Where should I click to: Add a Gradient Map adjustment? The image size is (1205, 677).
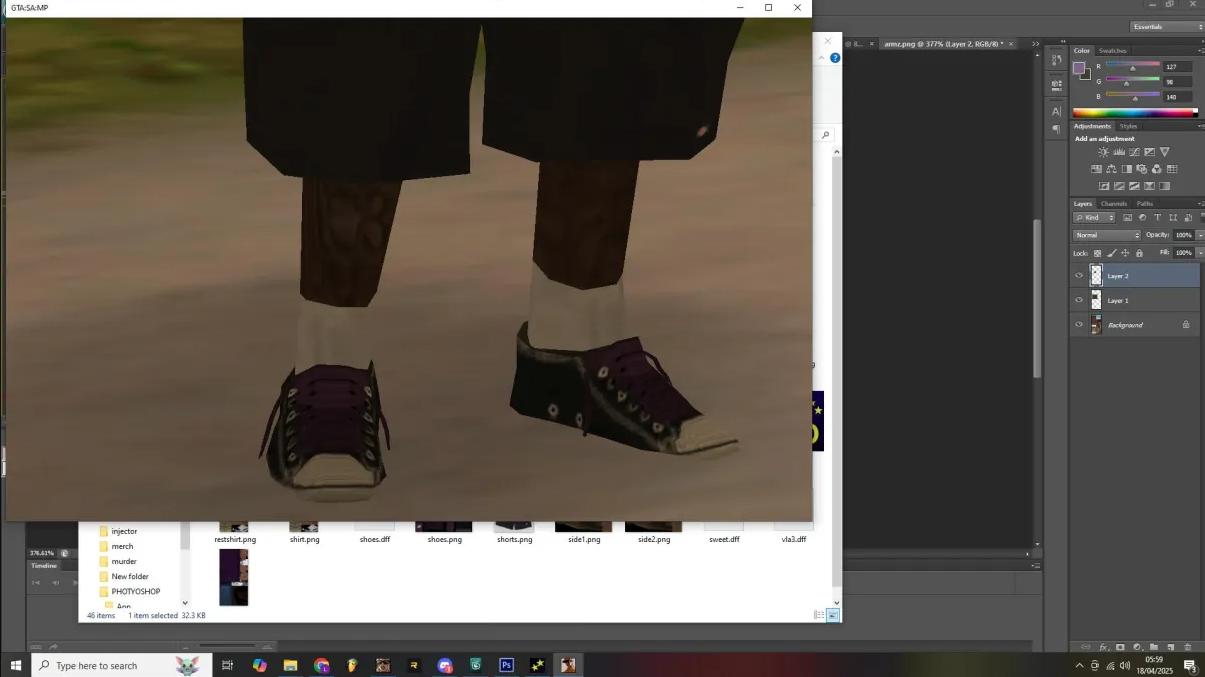point(1164,186)
